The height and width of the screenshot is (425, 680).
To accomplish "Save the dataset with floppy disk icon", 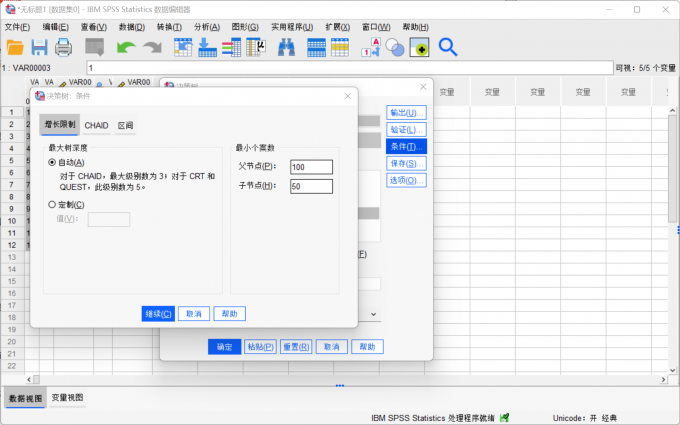I will click(x=39, y=47).
